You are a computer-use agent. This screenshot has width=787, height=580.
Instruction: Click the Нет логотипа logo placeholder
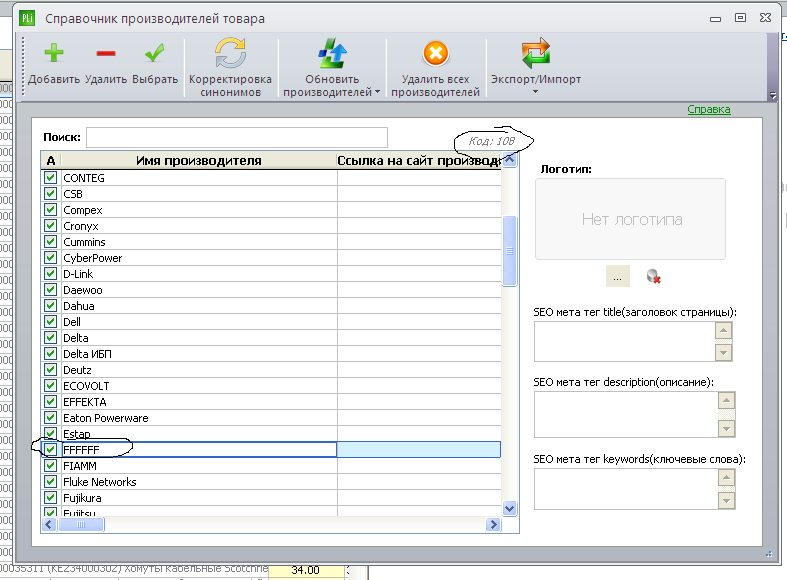[x=630, y=219]
